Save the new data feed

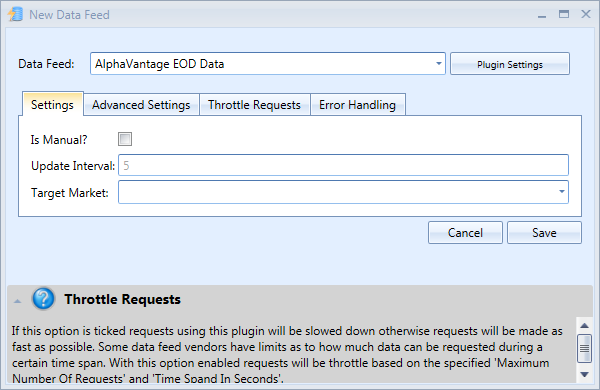point(544,233)
